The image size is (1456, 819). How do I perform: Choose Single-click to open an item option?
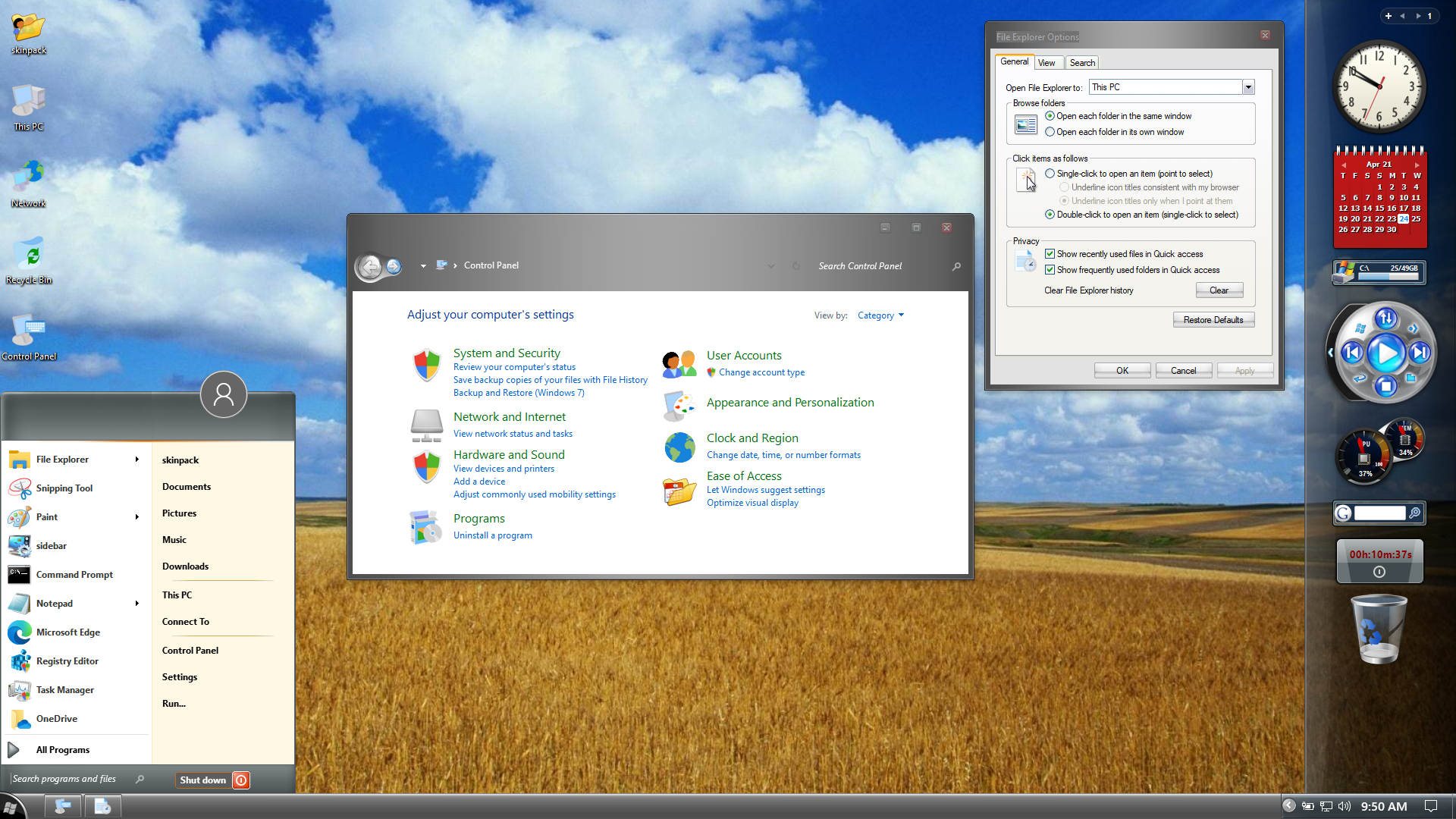(x=1050, y=174)
